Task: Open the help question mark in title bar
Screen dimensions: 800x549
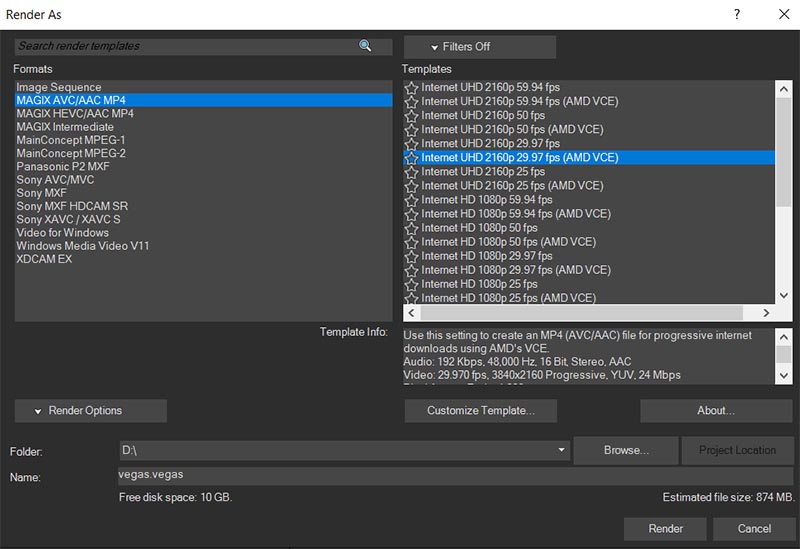Action: click(737, 14)
